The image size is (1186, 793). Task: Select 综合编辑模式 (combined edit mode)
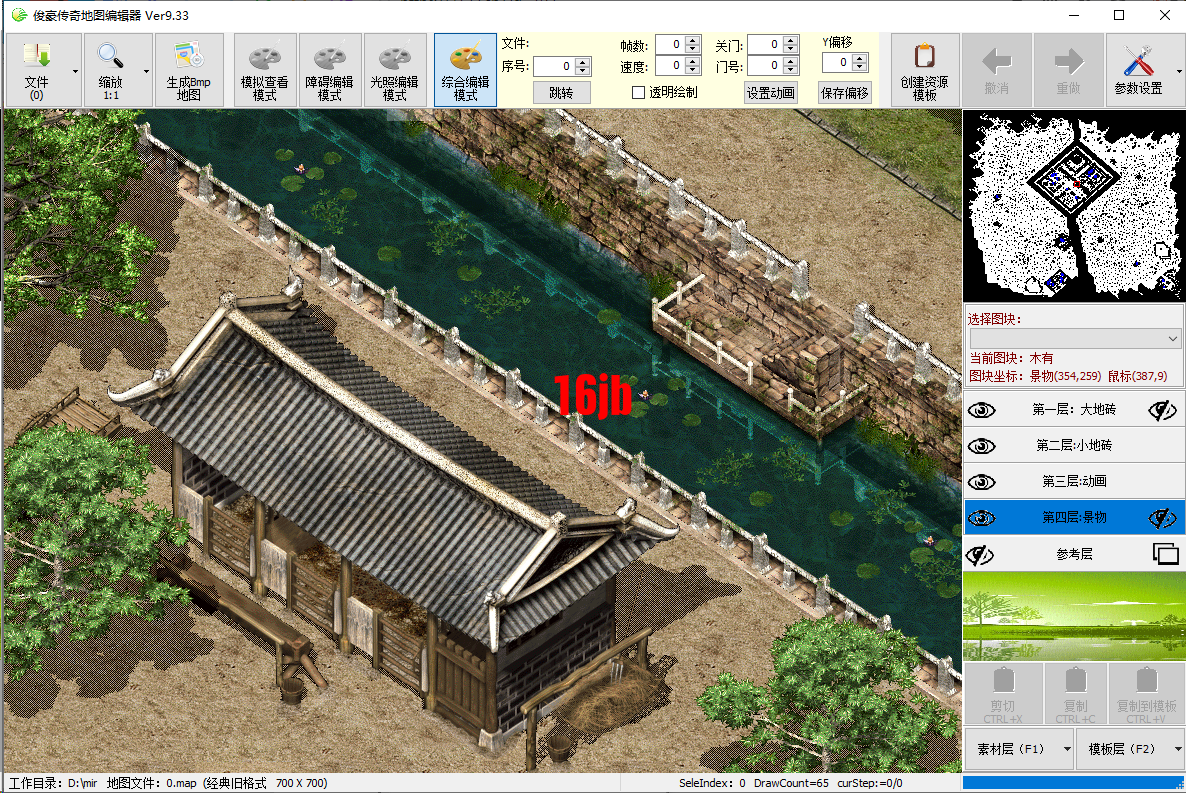(x=464, y=69)
